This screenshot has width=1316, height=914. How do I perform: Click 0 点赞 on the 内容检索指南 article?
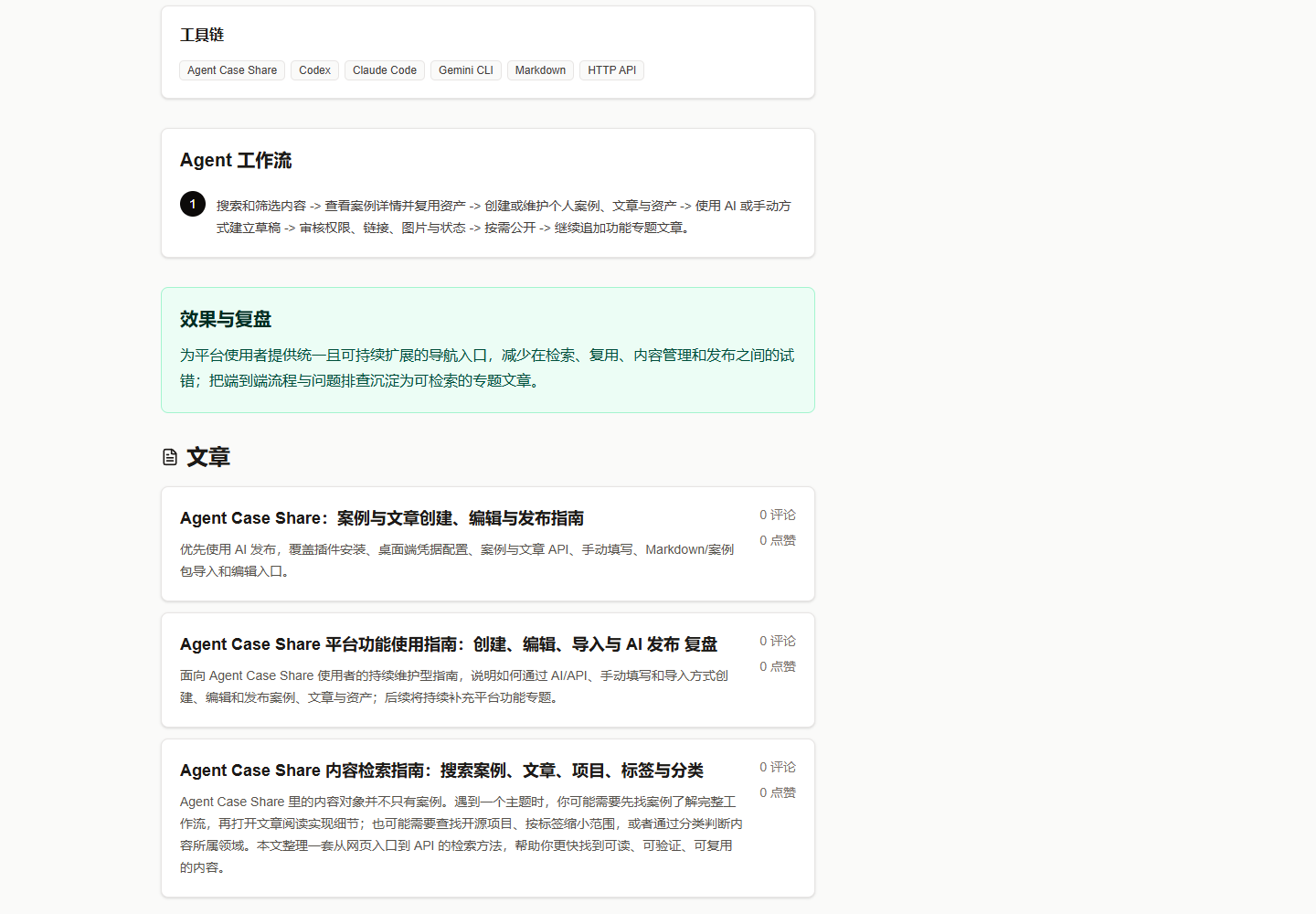click(x=778, y=792)
